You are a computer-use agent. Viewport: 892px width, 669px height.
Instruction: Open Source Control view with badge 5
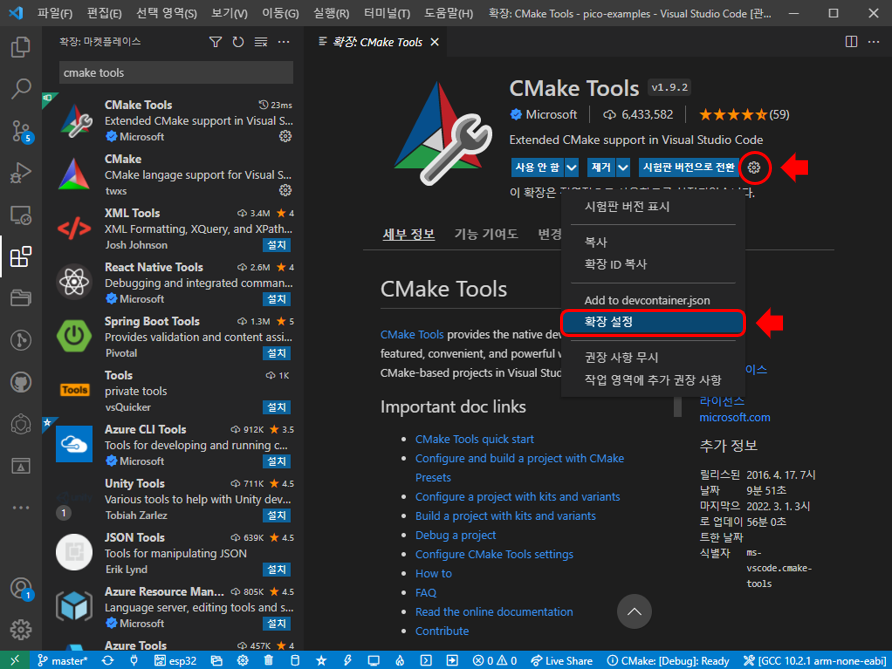[x=20, y=131]
